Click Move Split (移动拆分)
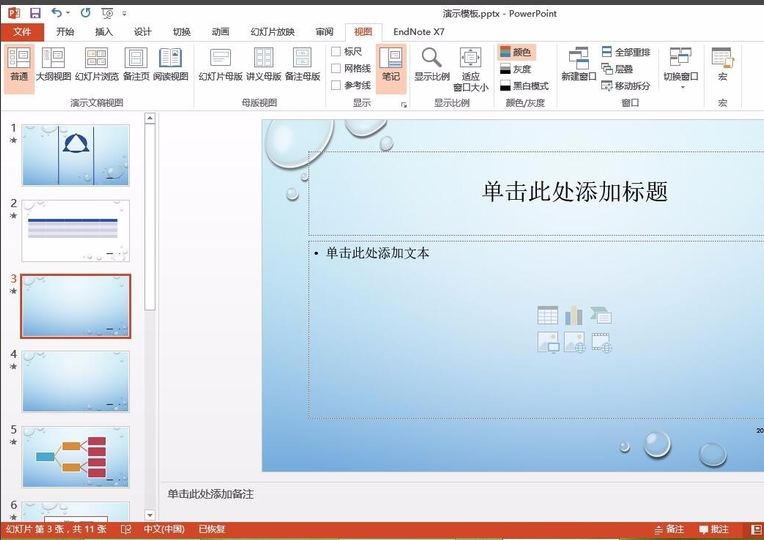 click(626, 86)
